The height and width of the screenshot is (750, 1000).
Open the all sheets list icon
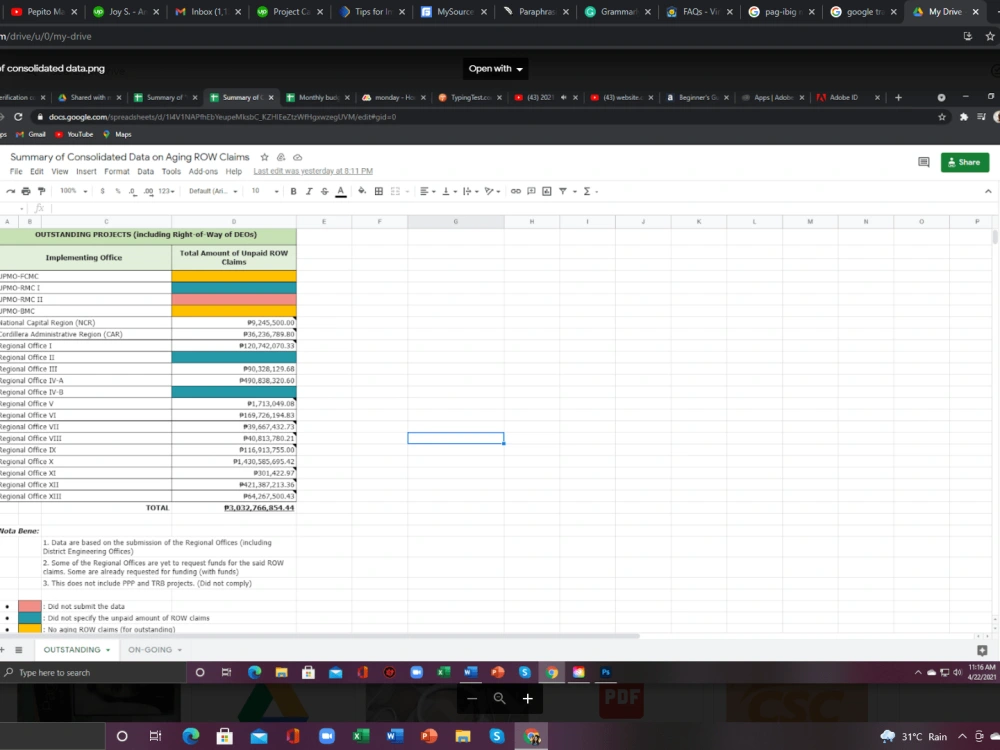pyautogui.click(x=18, y=650)
